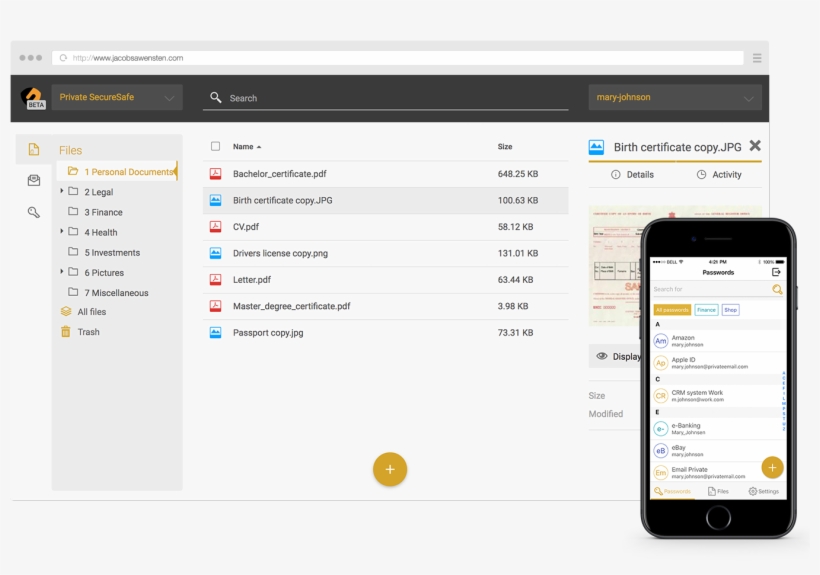
Task: Select the Finance filter tag on phone
Action: click(706, 310)
